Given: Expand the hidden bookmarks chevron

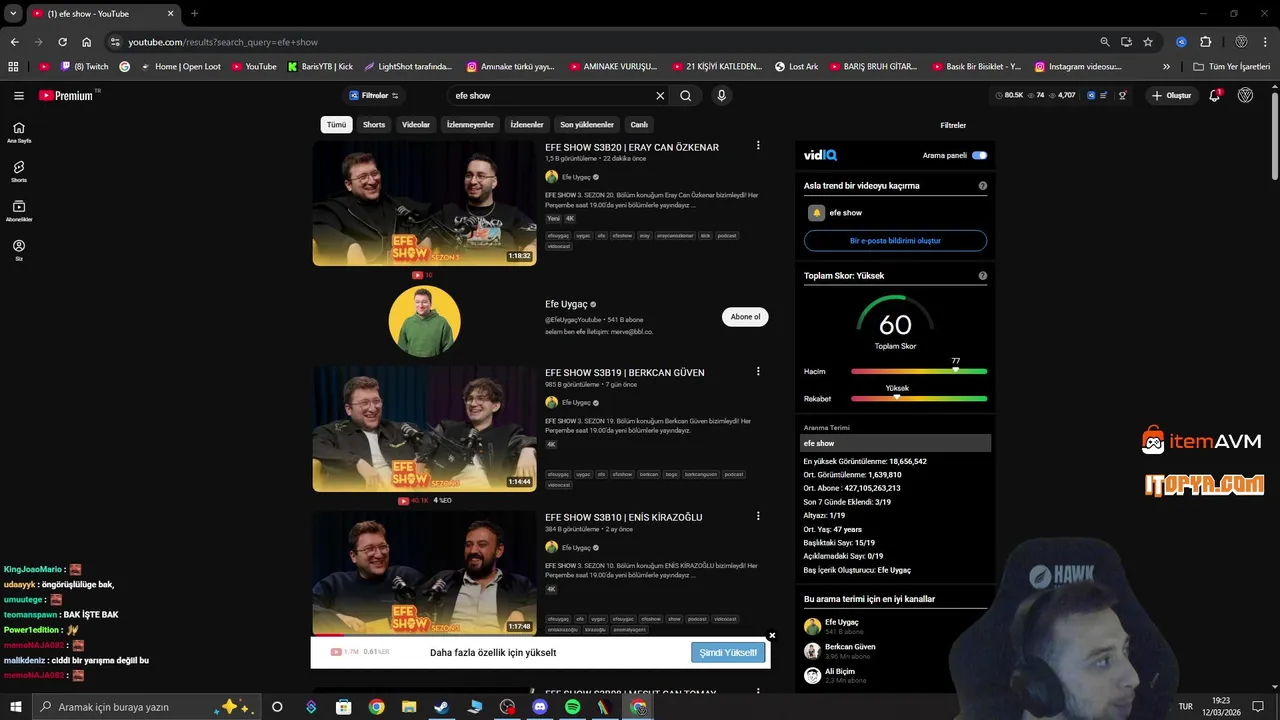Looking at the screenshot, I should [x=1166, y=67].
